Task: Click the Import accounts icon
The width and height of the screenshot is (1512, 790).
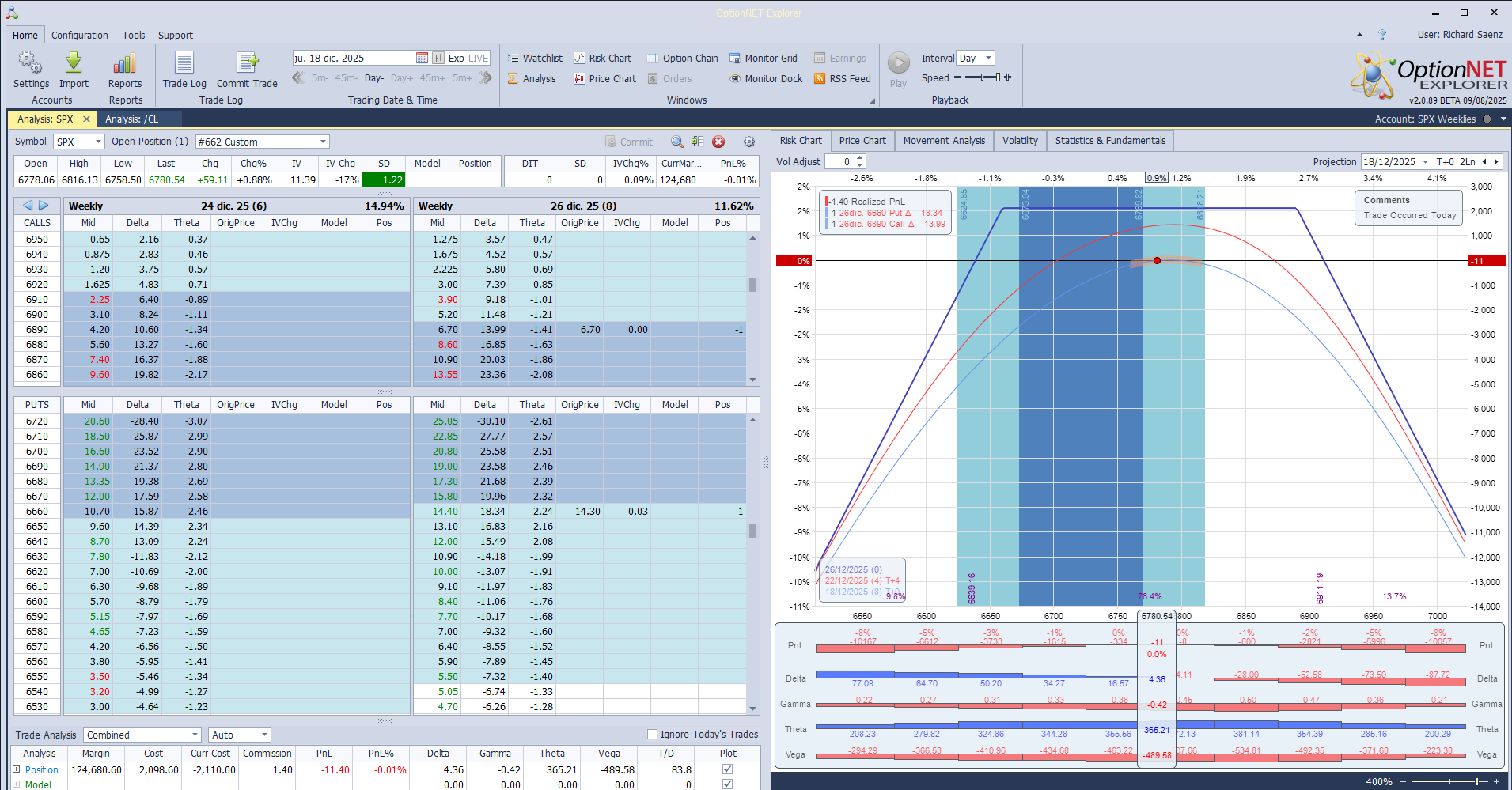Action: 74,63
